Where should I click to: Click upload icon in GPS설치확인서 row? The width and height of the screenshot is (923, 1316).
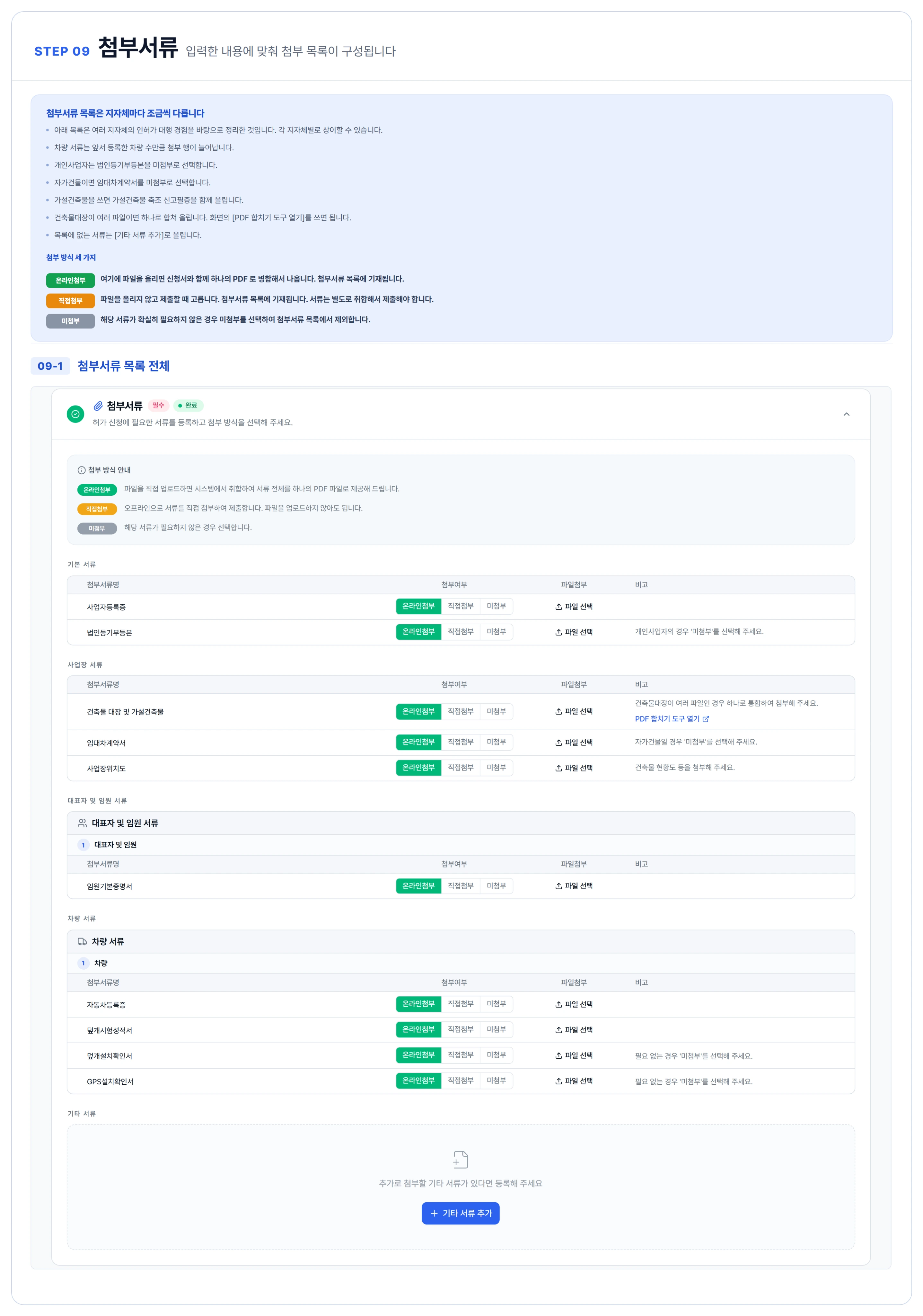point(558,1081)
